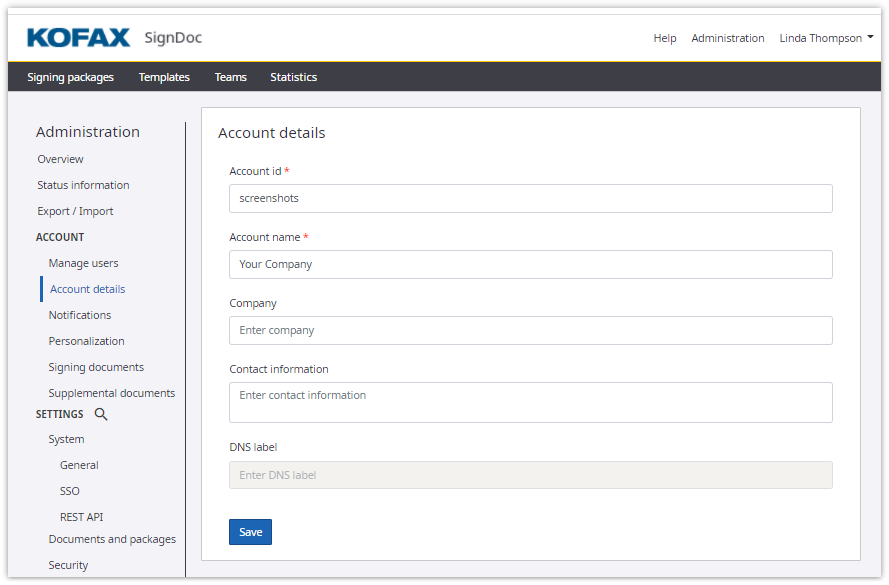Viewport: 889px width, 585px height.
Task: Open the Personalization settings page
Action: (86, 341)
